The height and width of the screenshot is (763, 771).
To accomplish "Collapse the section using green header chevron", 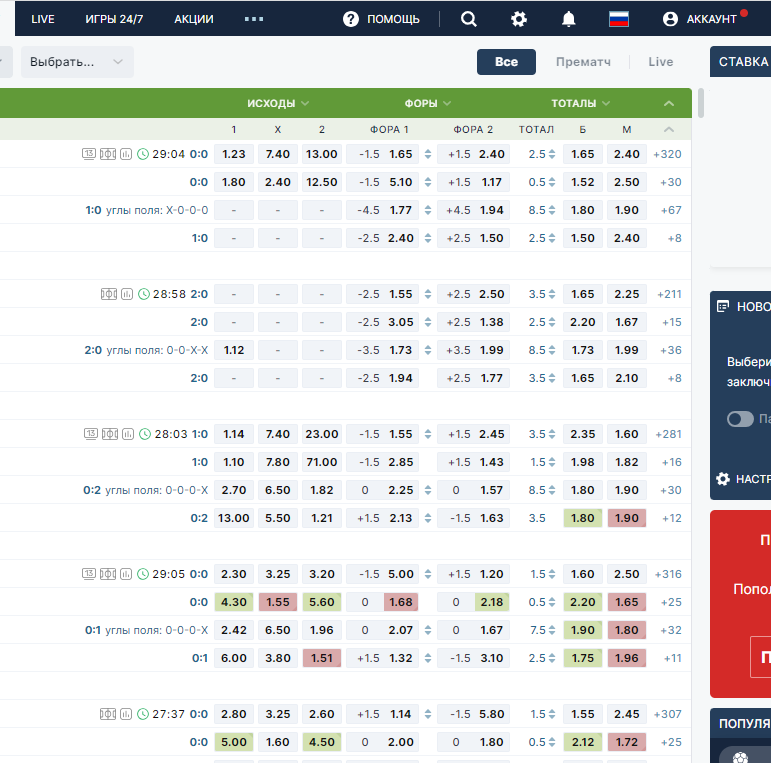I will 669,103.
